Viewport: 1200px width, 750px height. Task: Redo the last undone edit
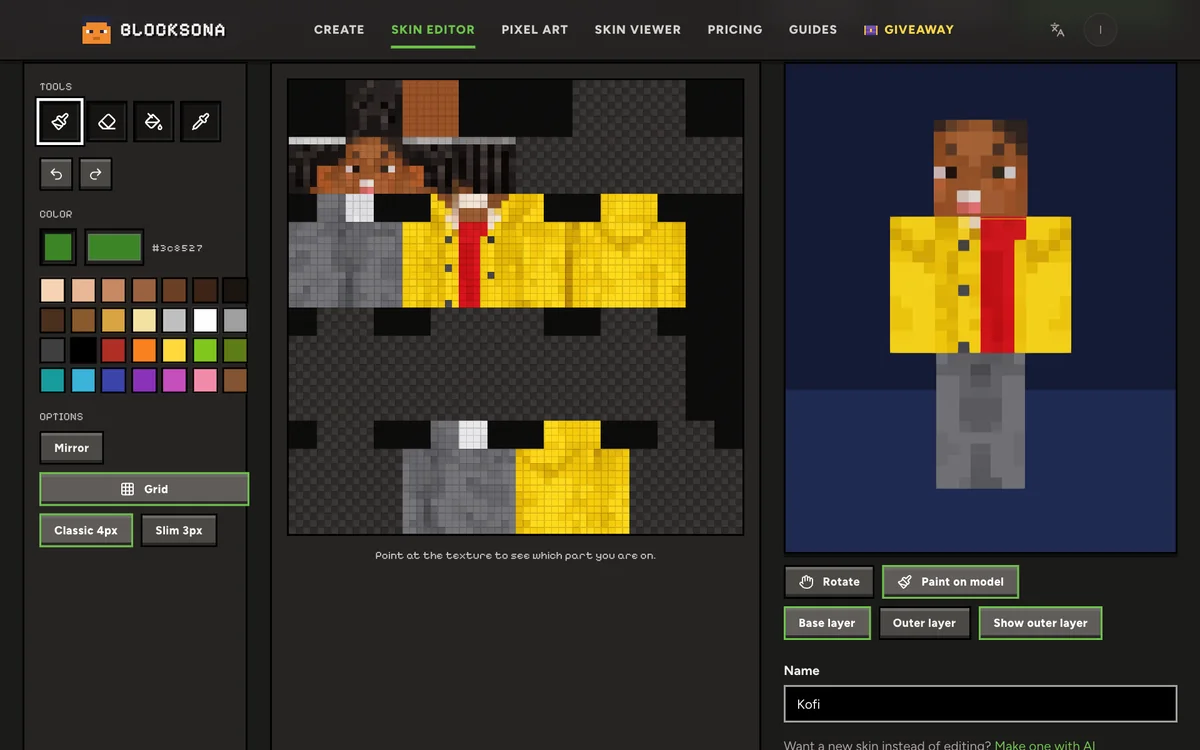[x=95, y=174]
